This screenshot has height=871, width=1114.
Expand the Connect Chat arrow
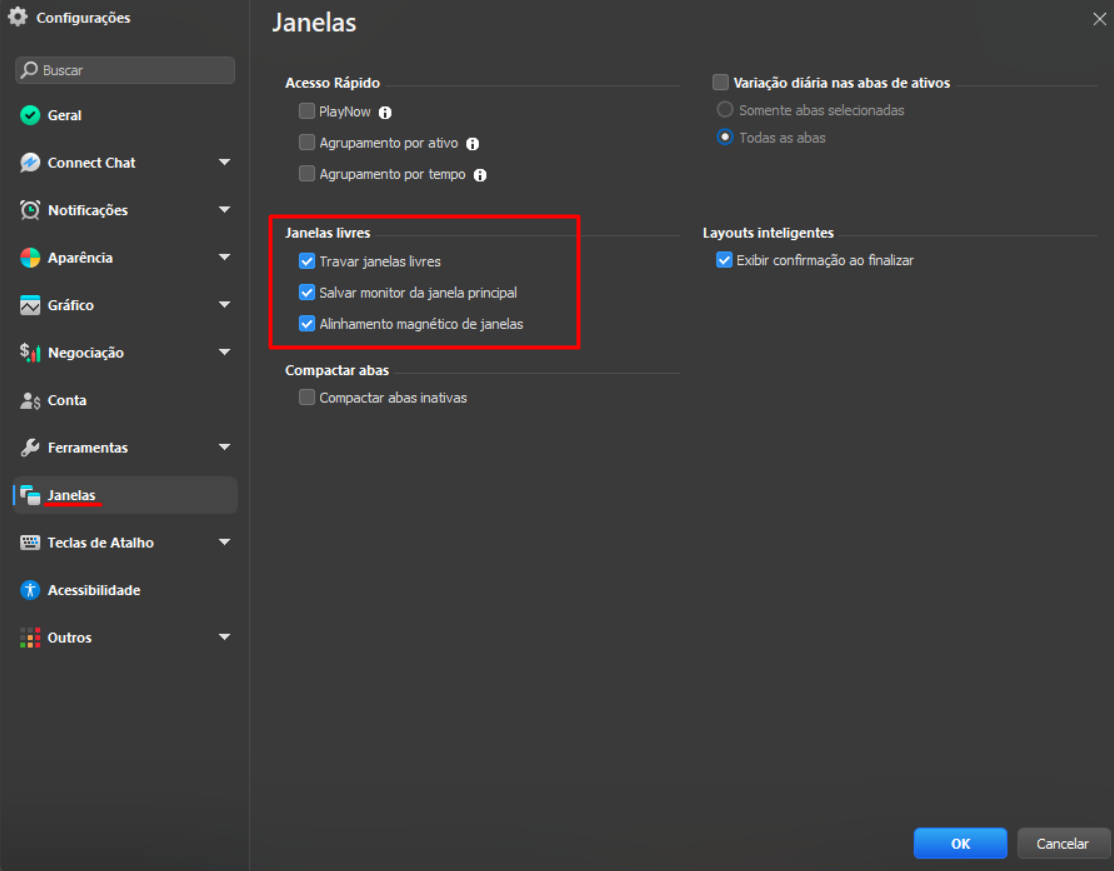[x=225, y=162]
